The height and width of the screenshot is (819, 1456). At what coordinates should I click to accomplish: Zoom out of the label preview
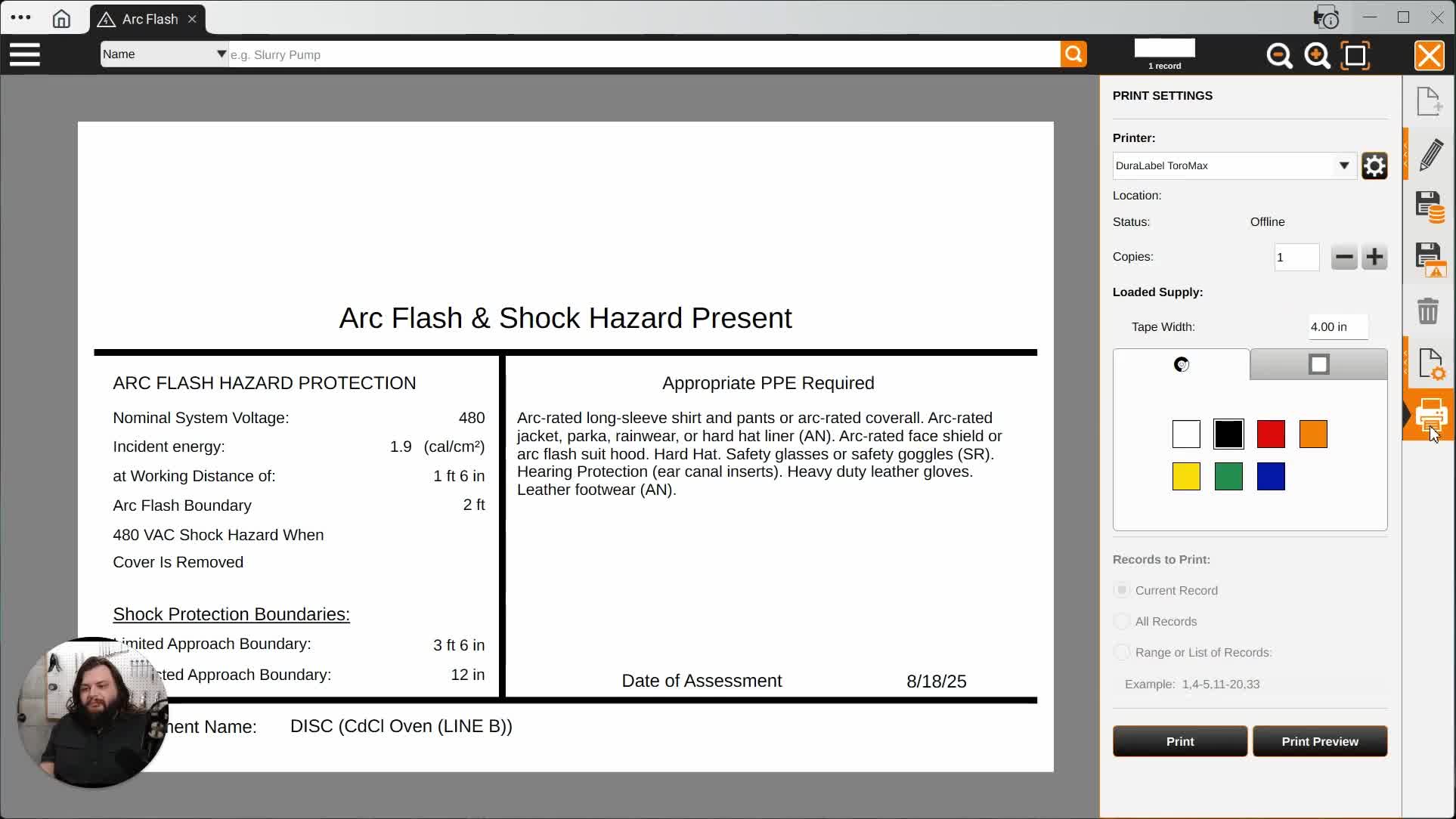[1279, 55]
